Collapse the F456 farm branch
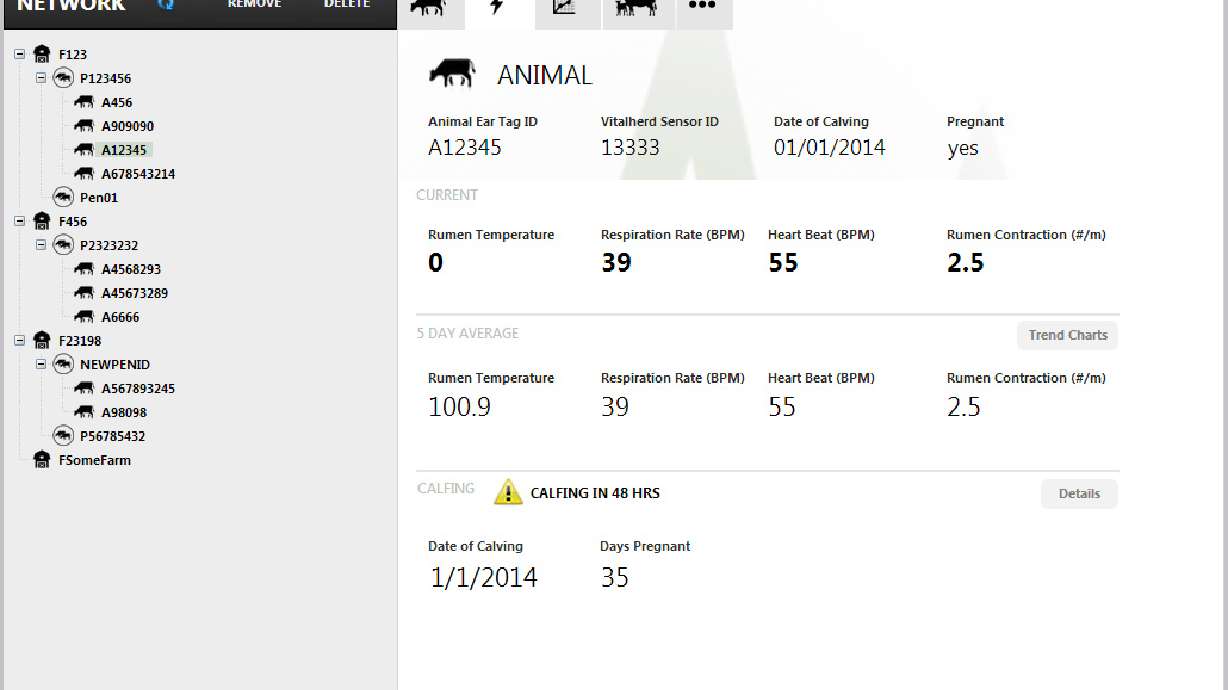1228x690 pixels. [x=18, y=221]
